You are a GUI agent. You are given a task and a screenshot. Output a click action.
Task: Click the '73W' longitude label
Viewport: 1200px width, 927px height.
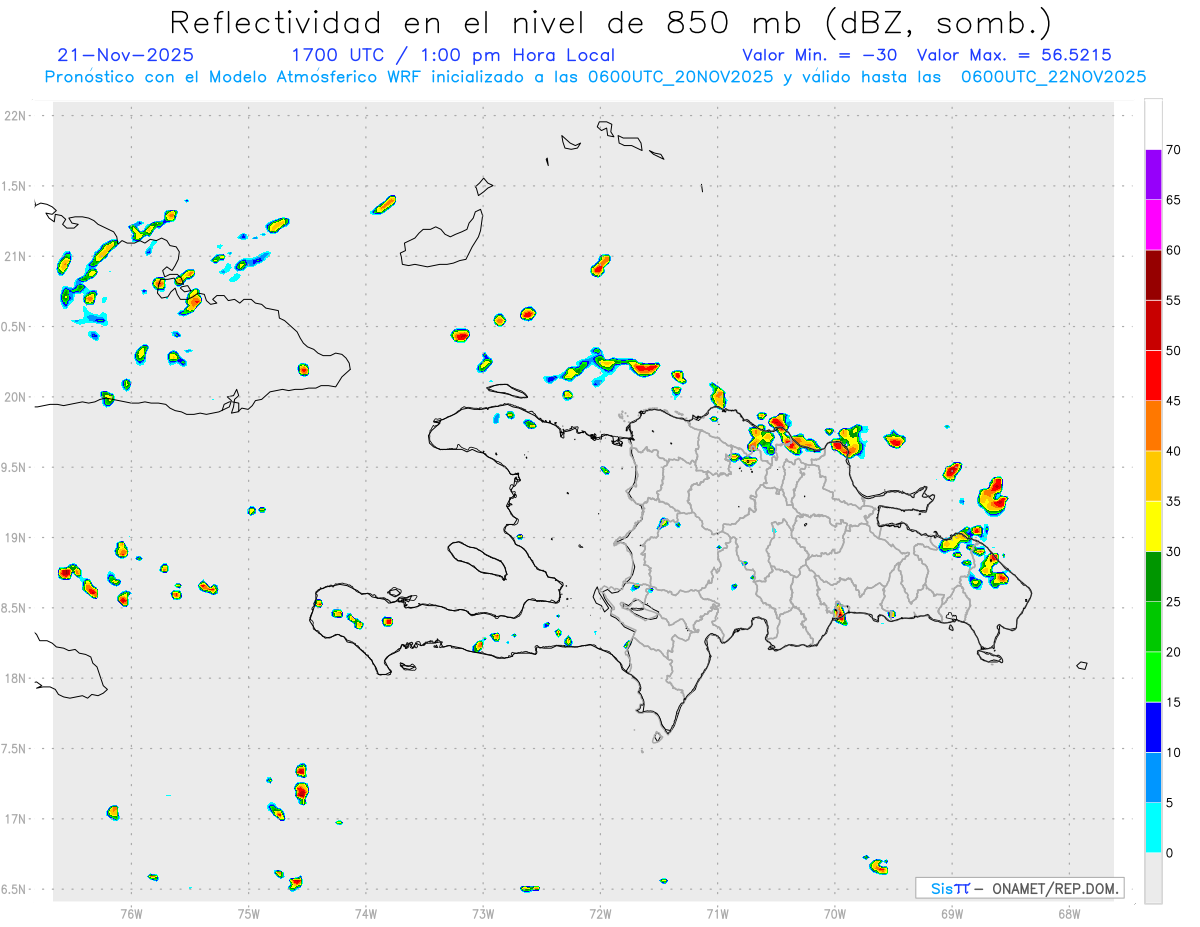point(483,913)
